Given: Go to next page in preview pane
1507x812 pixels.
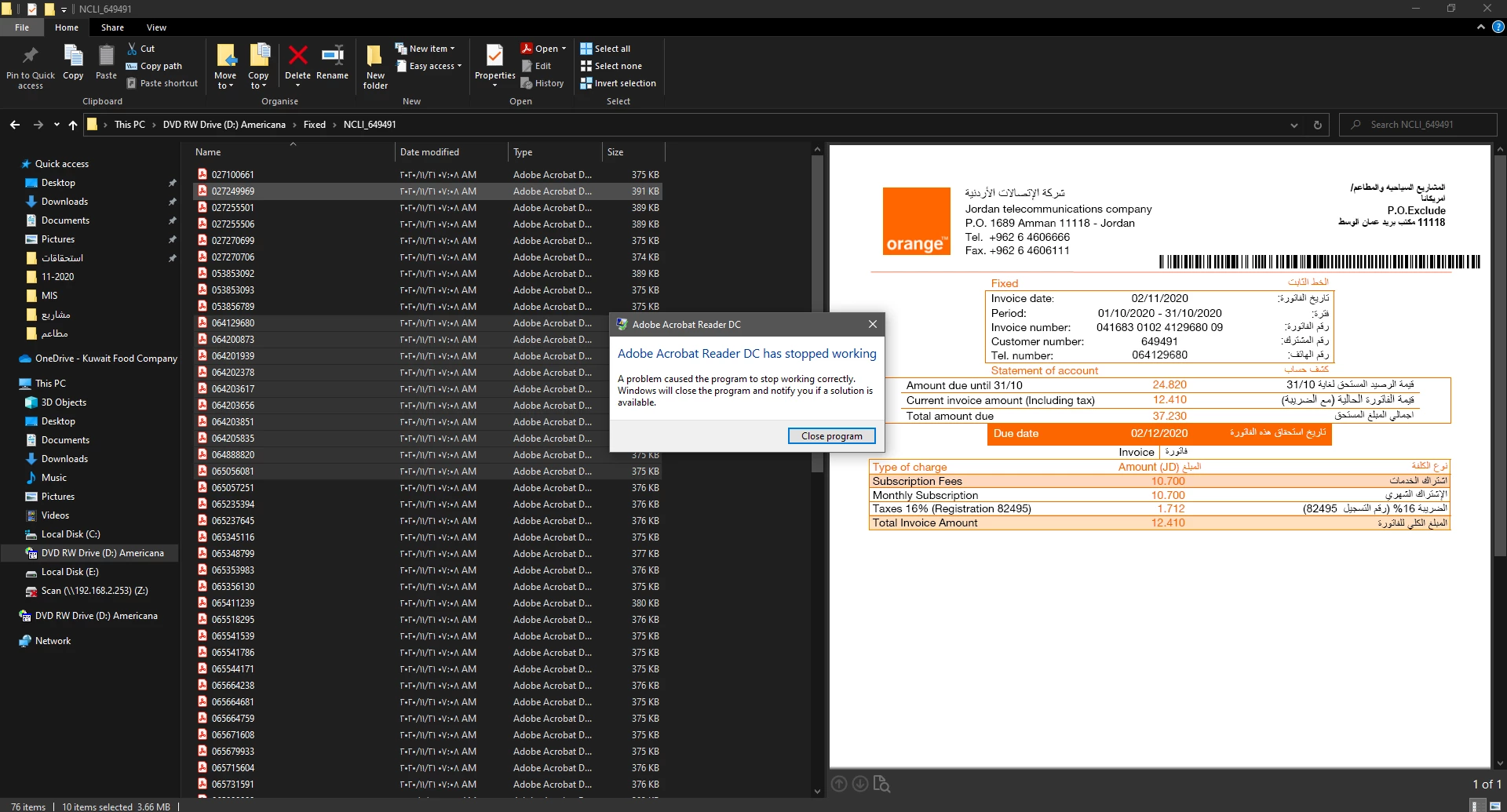Looking at the screenshot, I should click(x=860, y=784).
